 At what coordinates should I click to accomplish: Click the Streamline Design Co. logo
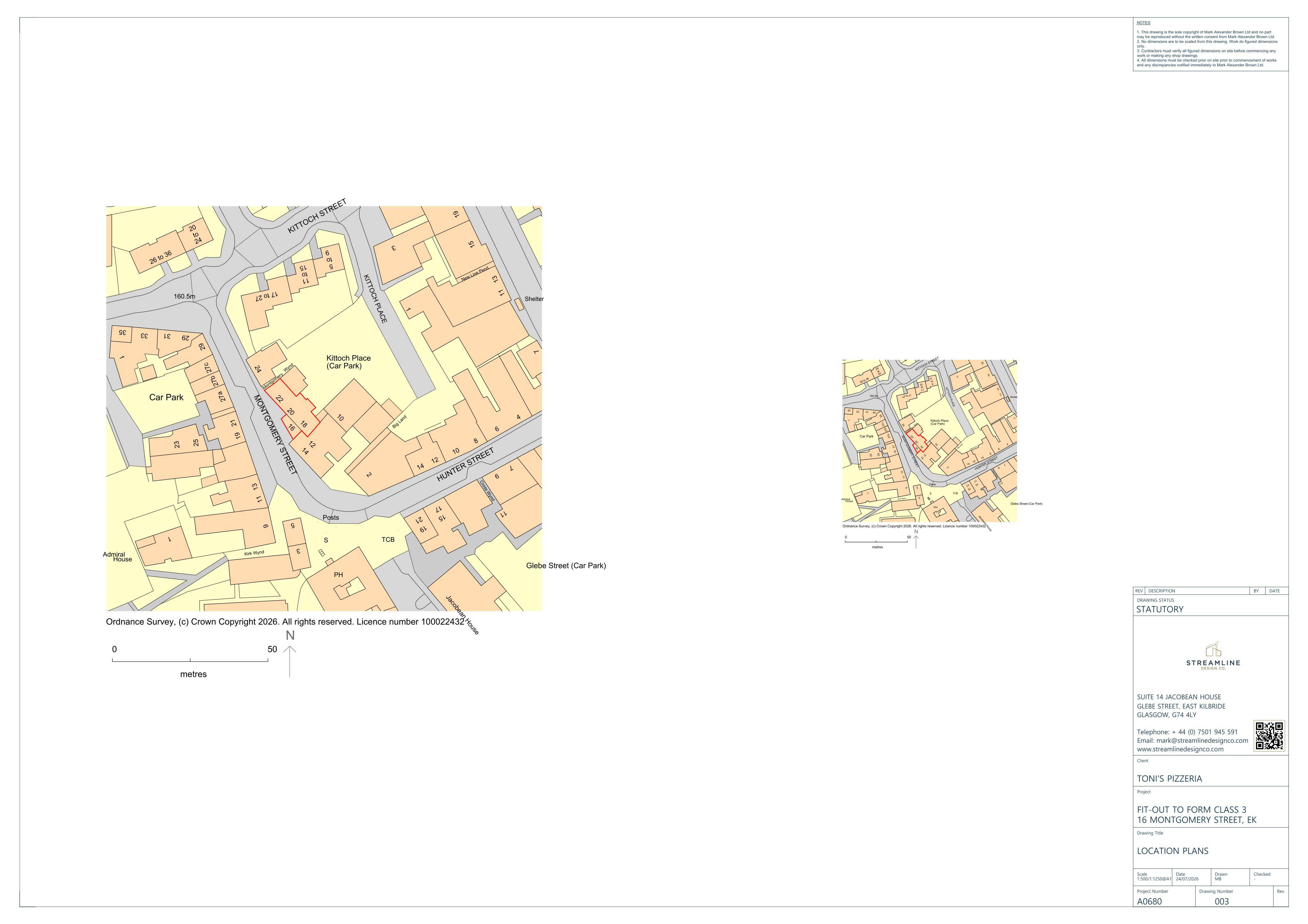coord(1213,656)
